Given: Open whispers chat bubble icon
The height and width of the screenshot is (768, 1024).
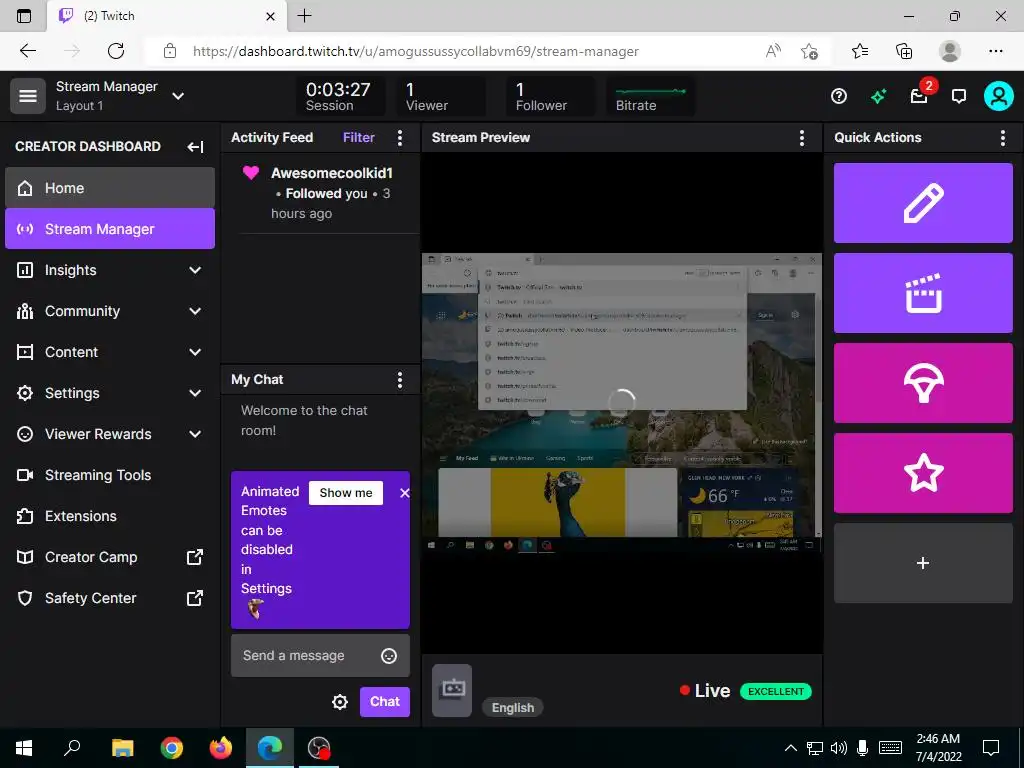Looking at the screenshot, I should 959,97.
